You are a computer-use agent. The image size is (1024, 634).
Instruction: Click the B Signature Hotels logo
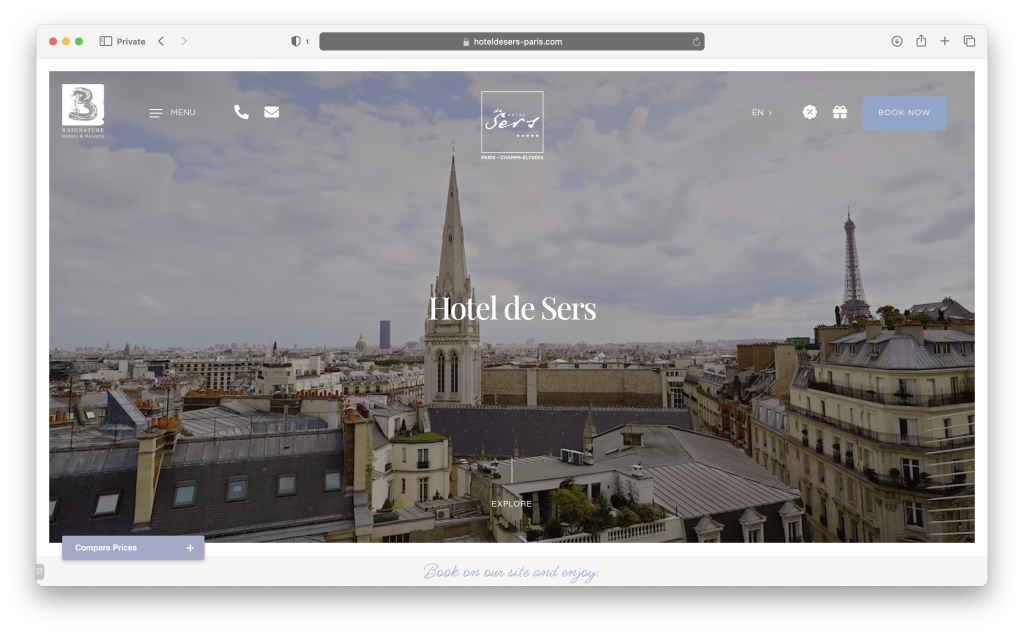[83, 111]
